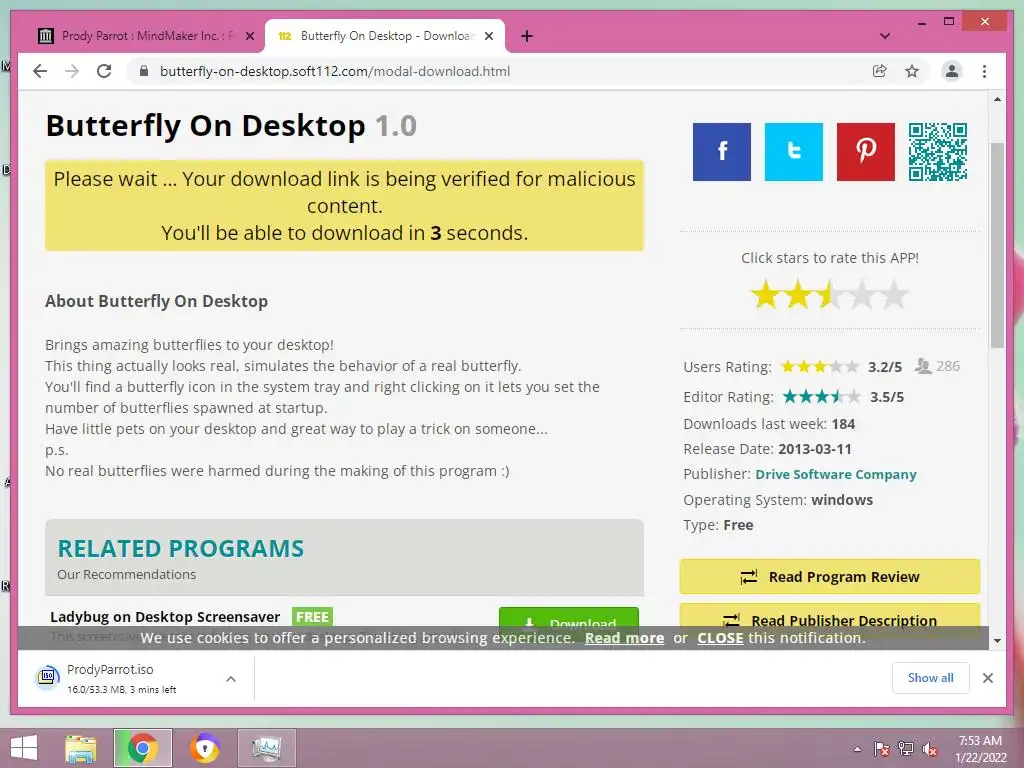Open the Drive Software Company publisher link
This screenshot has height=768, width=1024.
[x=835, y=474]
